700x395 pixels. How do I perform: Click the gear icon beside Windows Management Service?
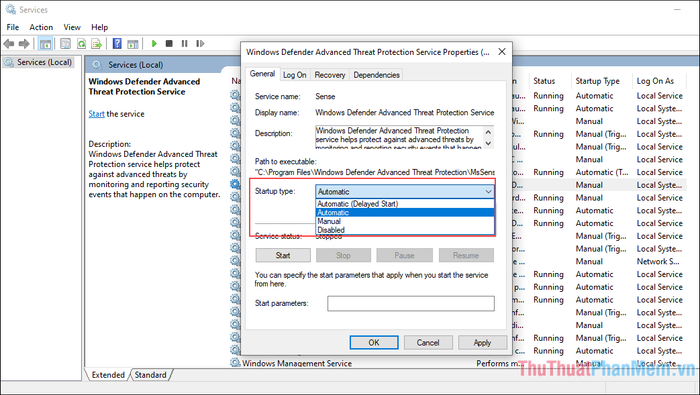(x=235, y=363)
